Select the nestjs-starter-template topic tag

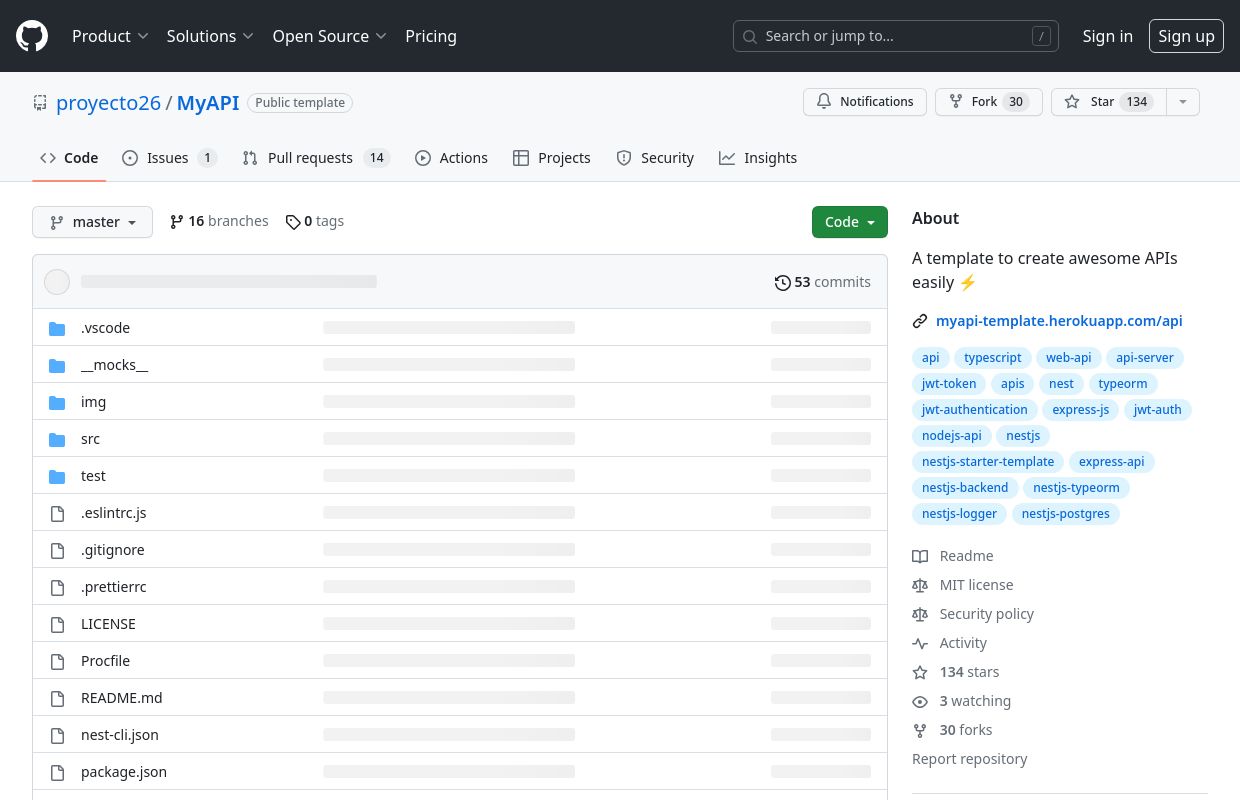click(988, 462)
